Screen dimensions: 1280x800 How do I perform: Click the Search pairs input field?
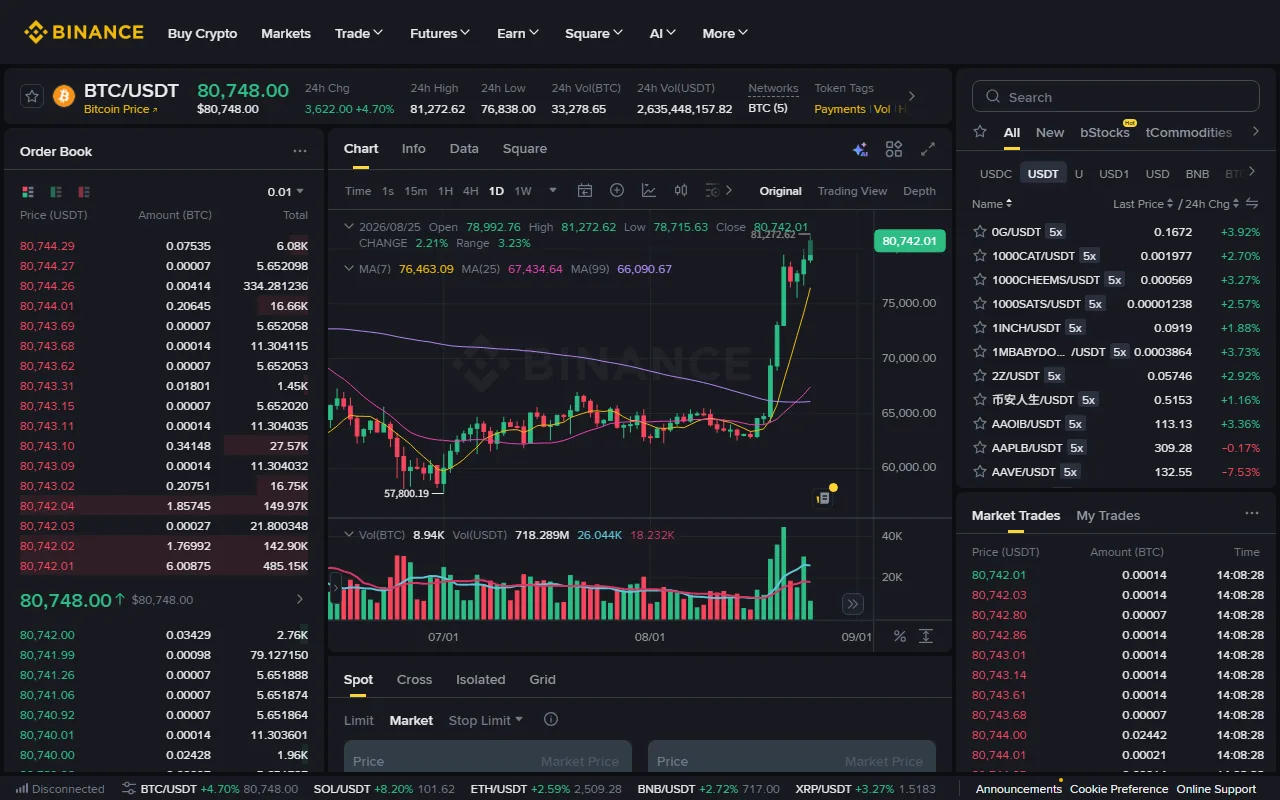click(1116, 96)
